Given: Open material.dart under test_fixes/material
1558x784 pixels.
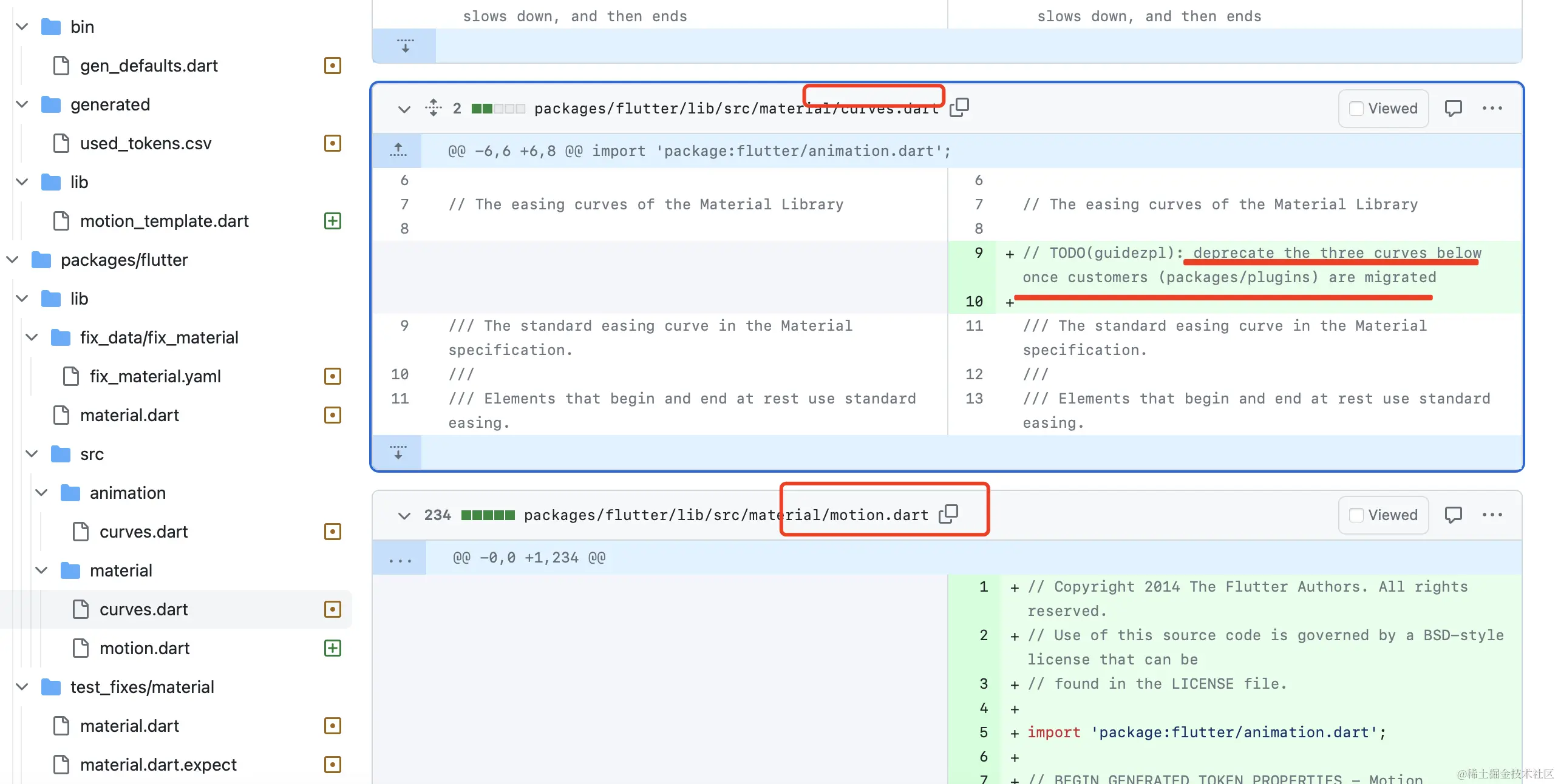Looking at the screenshot, I should click(129, 726).
